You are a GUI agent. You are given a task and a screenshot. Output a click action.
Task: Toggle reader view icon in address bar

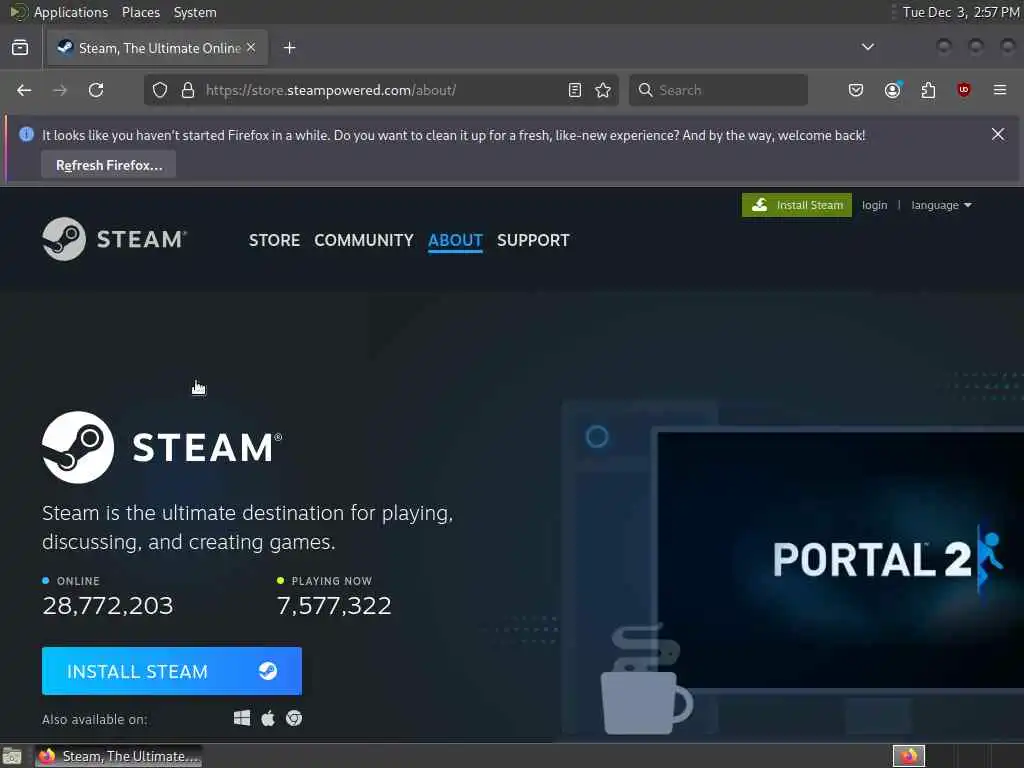coord(575,90)
